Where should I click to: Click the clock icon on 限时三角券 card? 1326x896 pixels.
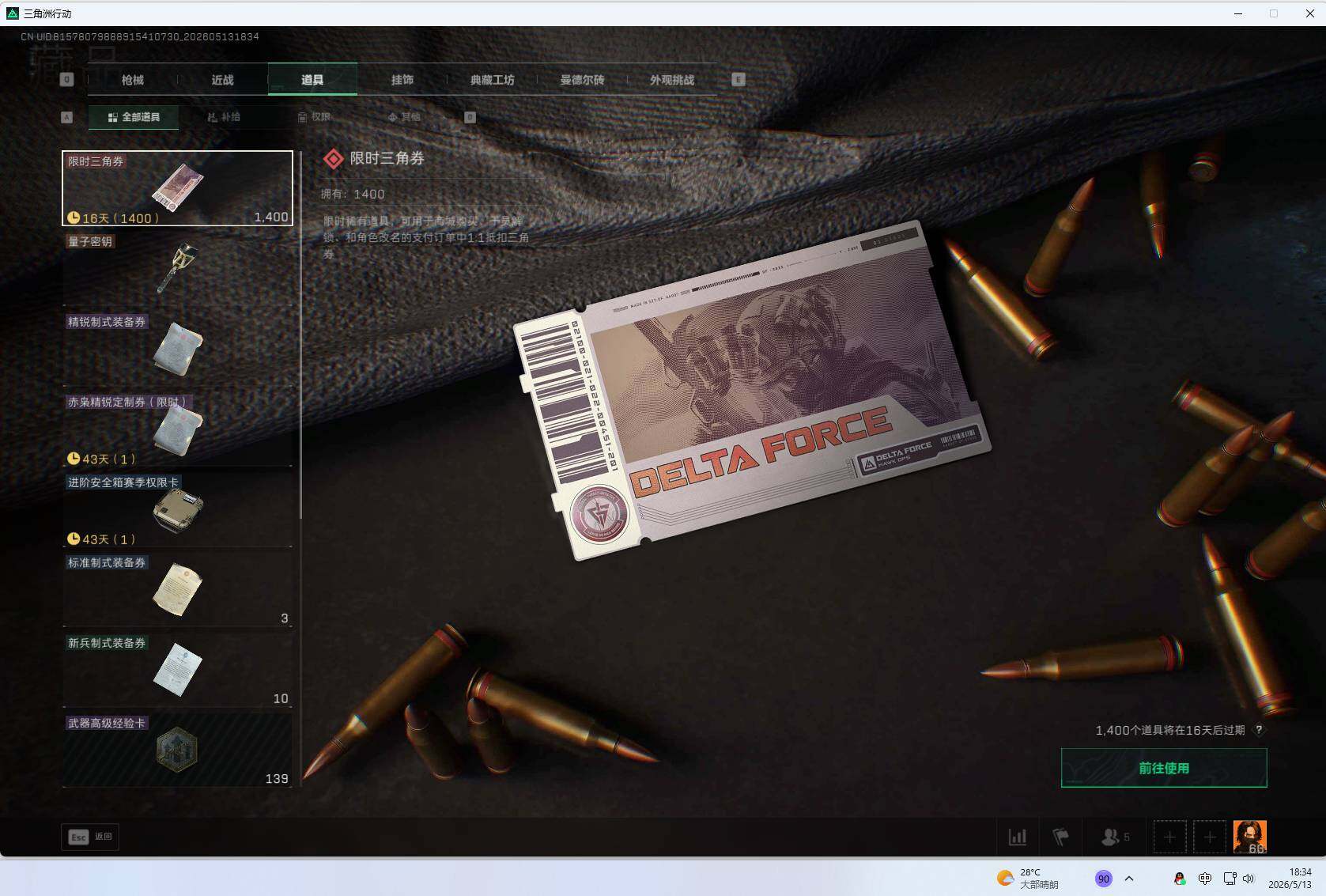click(x=74, y=217)
